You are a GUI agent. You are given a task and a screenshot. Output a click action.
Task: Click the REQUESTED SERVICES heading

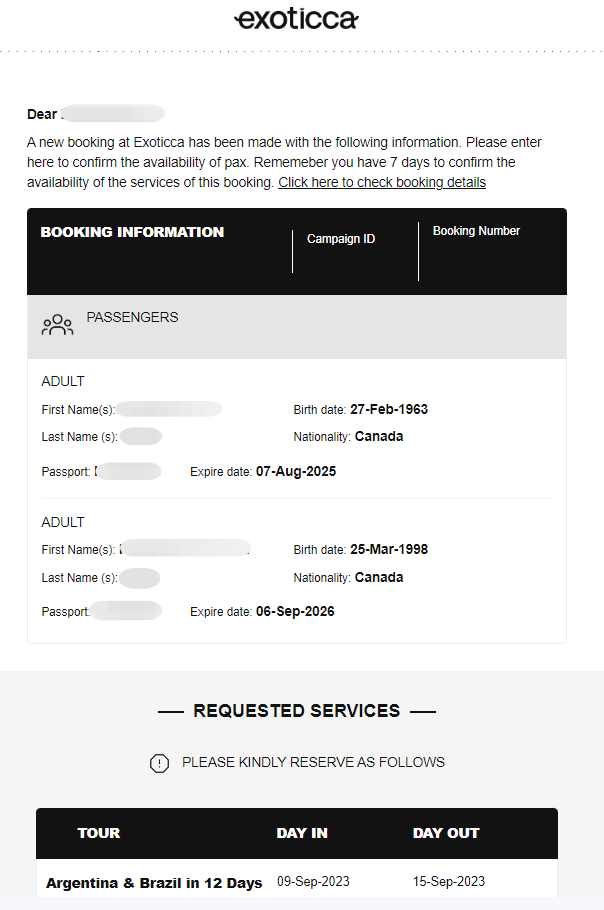(296, 711)
